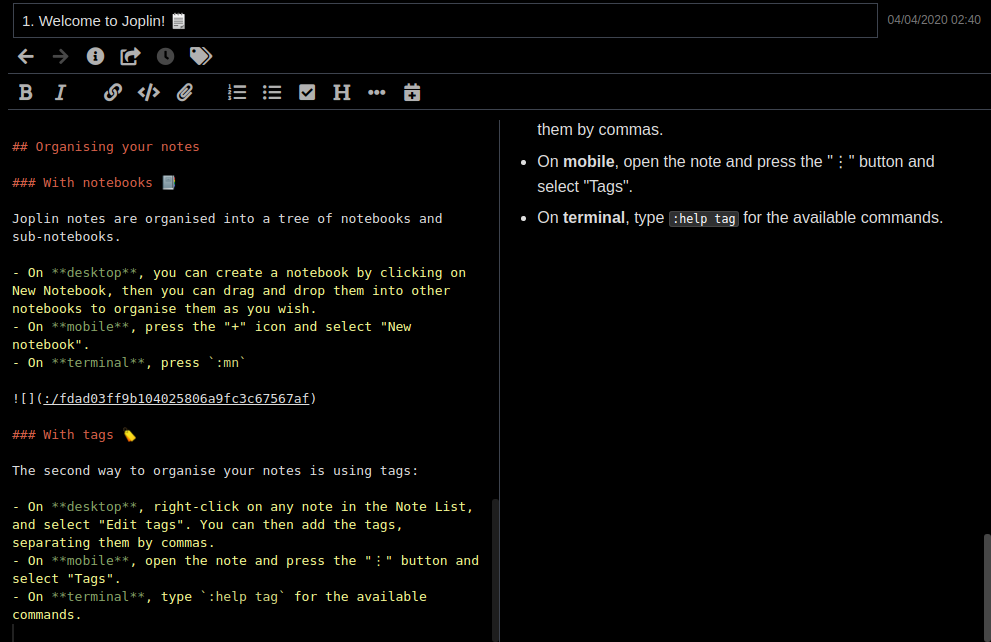Insert a horizontal rule
Screen dimensions: 991x642
pyautogui.click(x=377, y=92)
